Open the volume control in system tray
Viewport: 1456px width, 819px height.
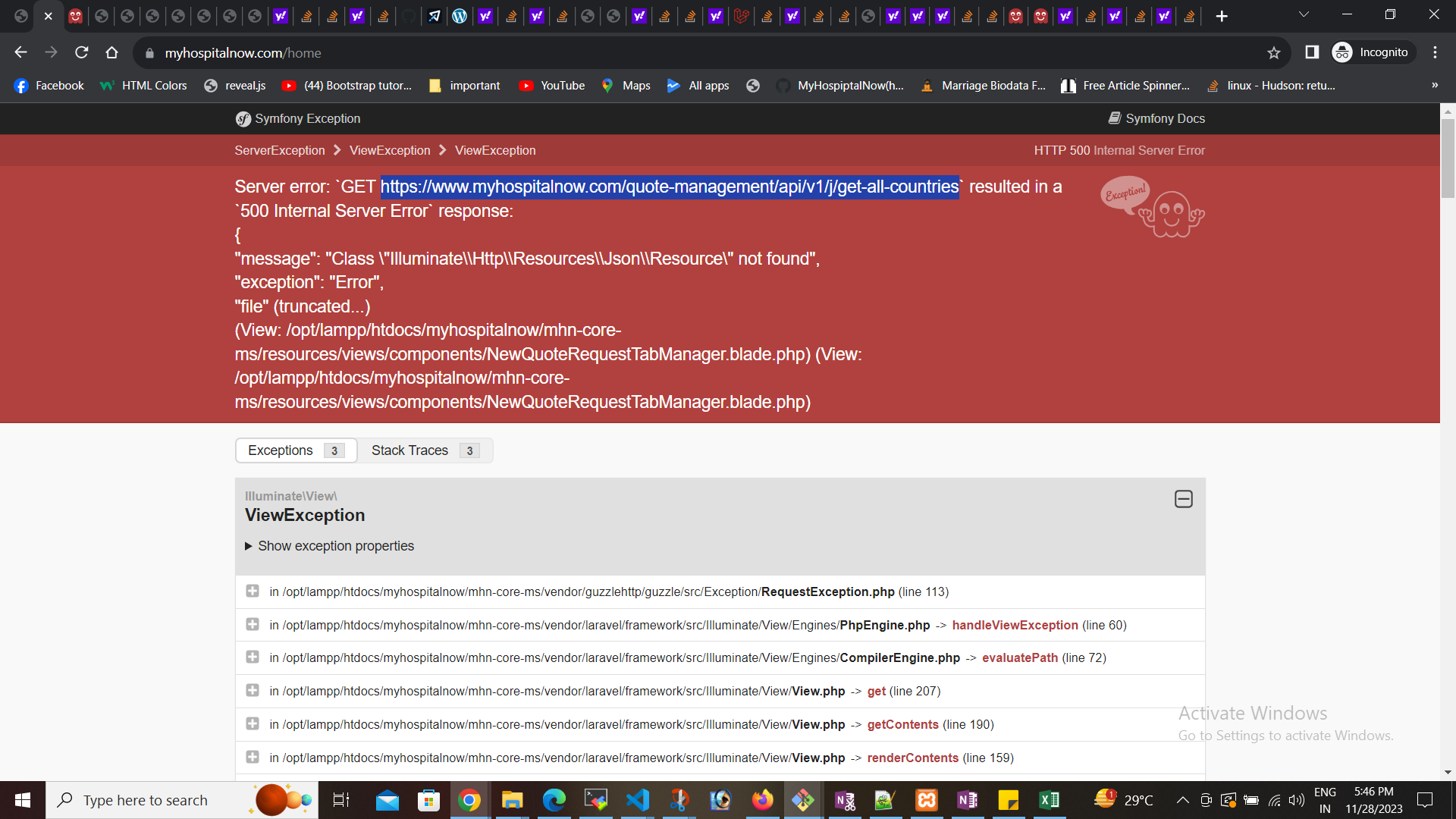tap(1297, 800)
